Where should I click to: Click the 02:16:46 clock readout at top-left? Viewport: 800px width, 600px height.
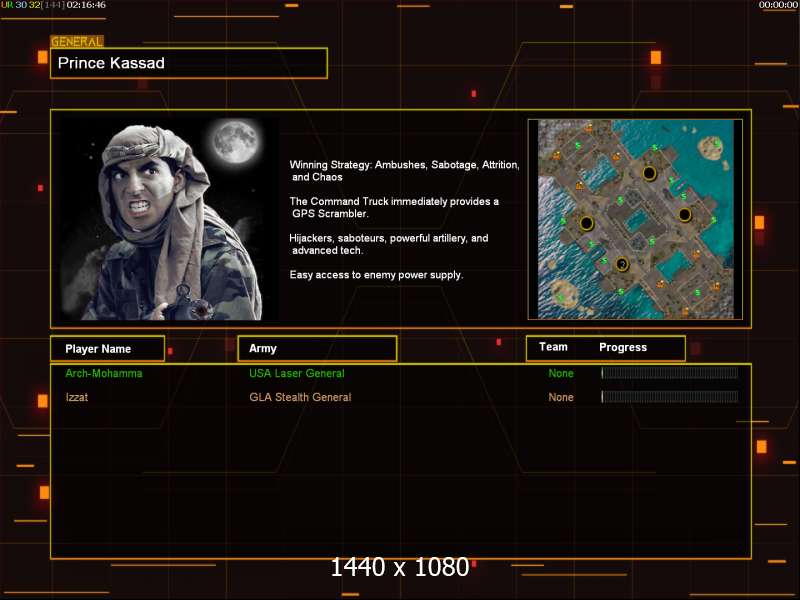point(86,5)
